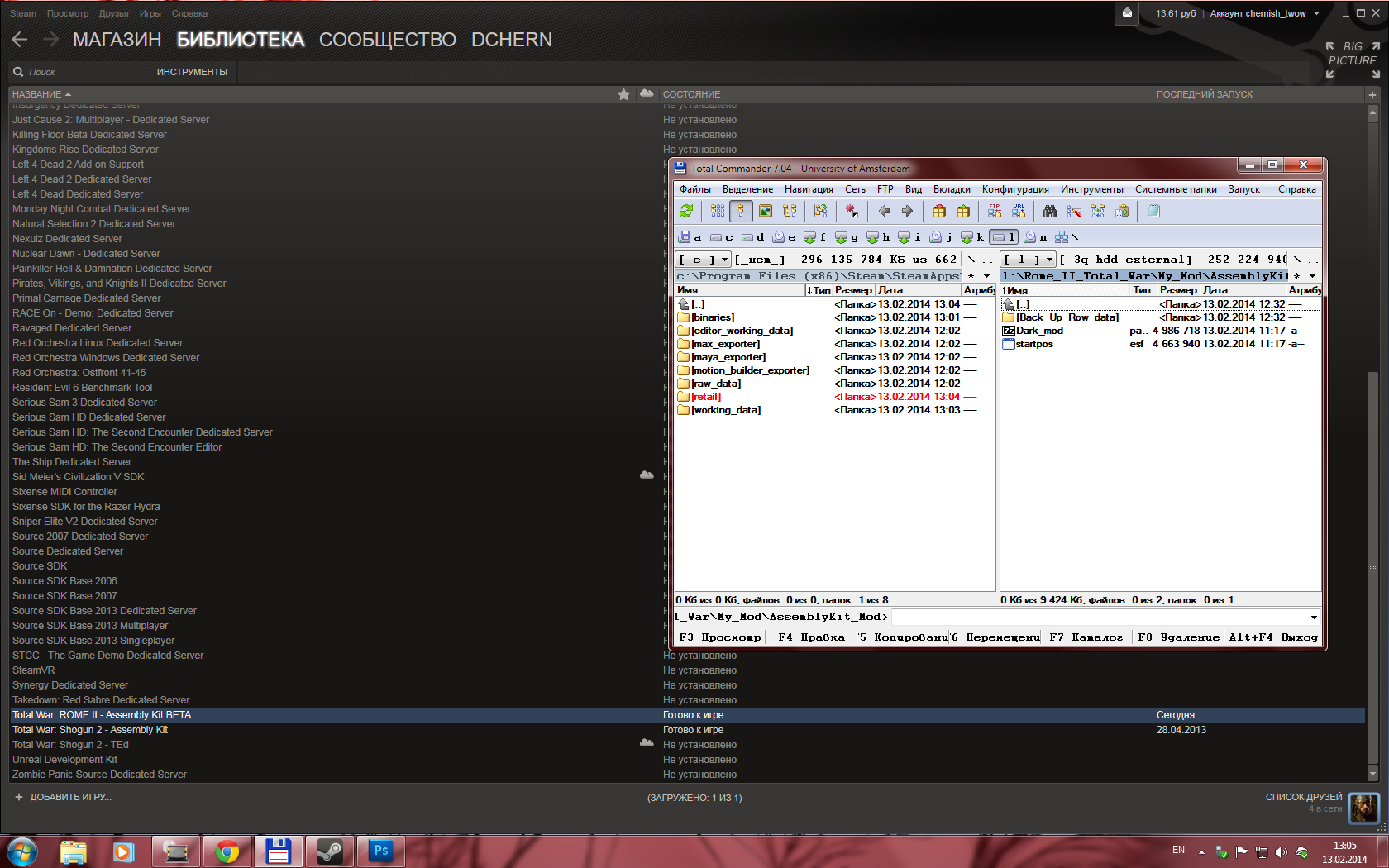Click favorites star column header in Steam
The height and width of the screenshot is (868, 1389).
pyautogui.click(x=623, y=94)
